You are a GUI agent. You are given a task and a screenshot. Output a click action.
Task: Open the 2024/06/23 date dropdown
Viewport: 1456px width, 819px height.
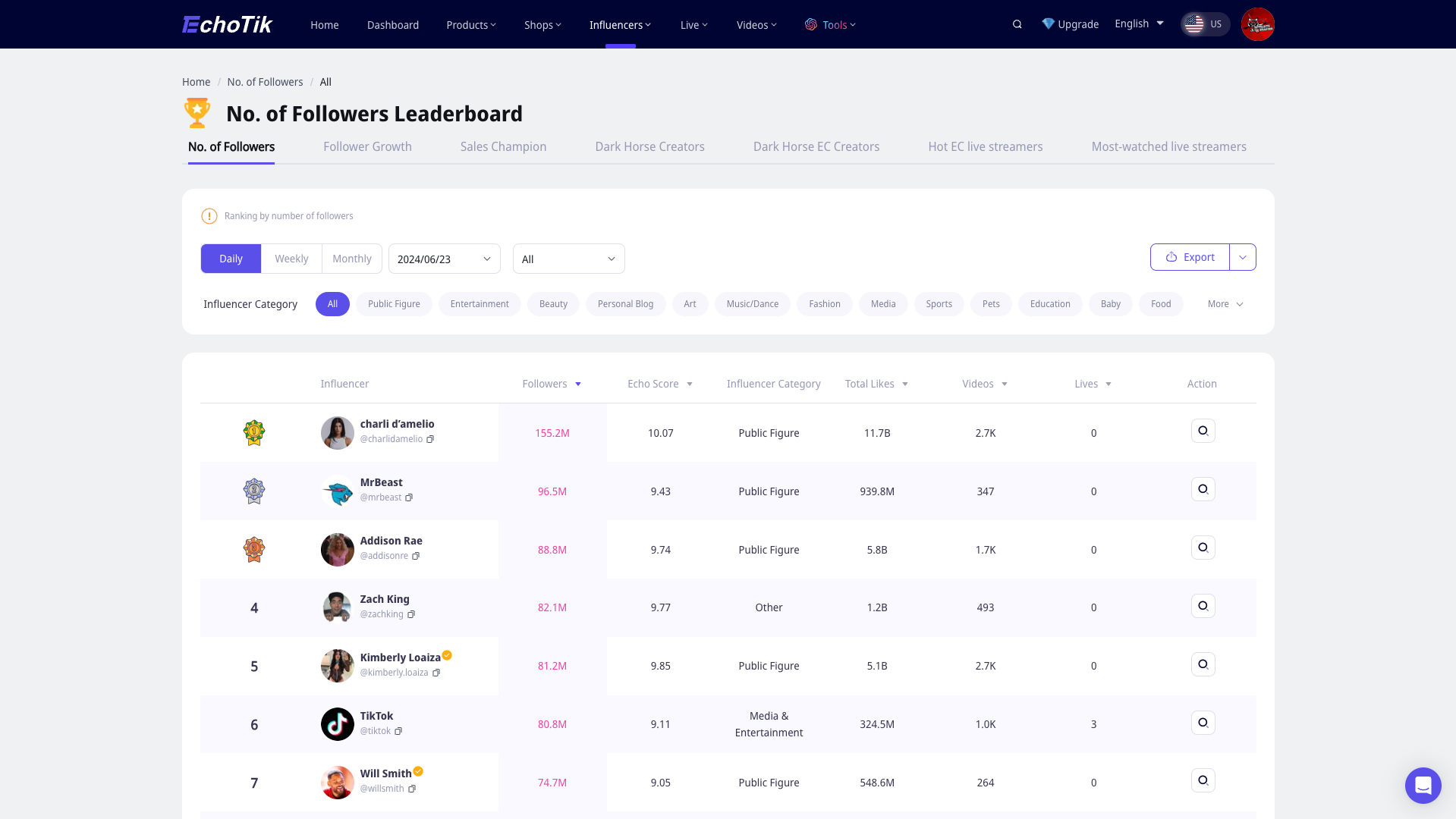(x=444, y=259)
